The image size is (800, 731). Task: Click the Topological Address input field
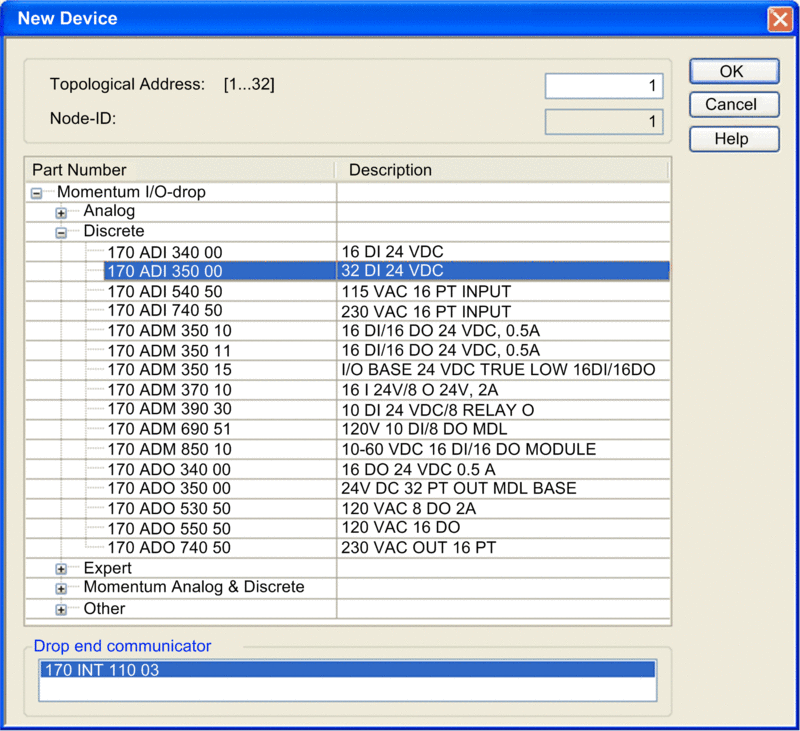pyautogui.click(x=604, y=86)
